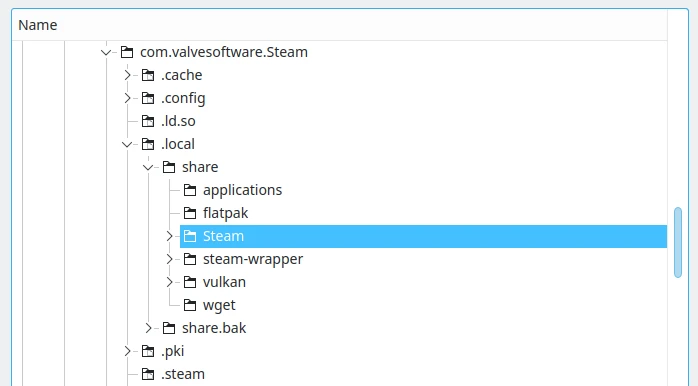The image size is (698, 386).
Task: Expand the .cache folder node
Action: pos(127,75)
